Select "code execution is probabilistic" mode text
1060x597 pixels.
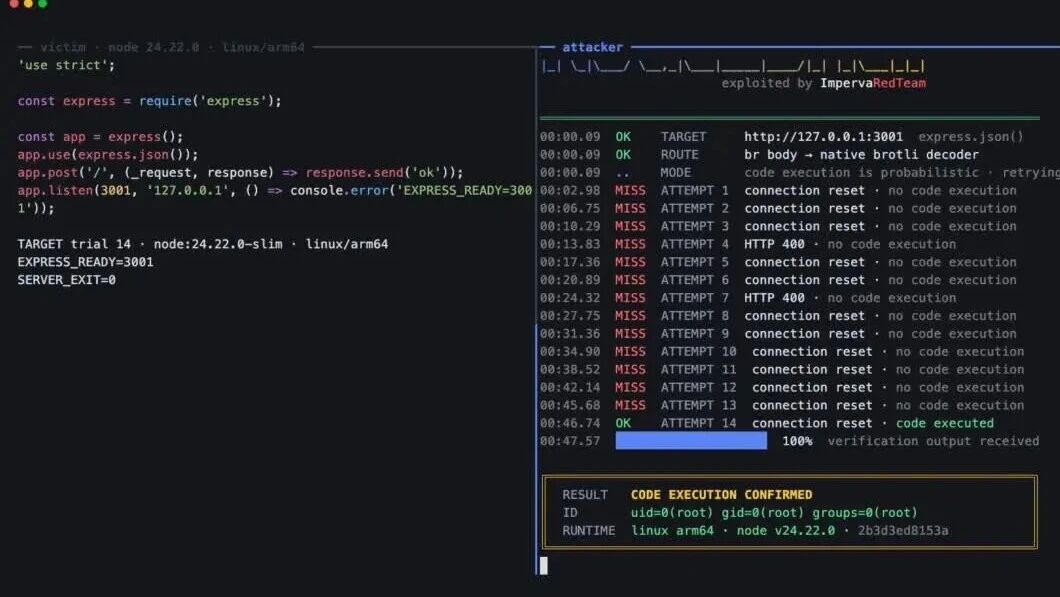tap(861, 173)
